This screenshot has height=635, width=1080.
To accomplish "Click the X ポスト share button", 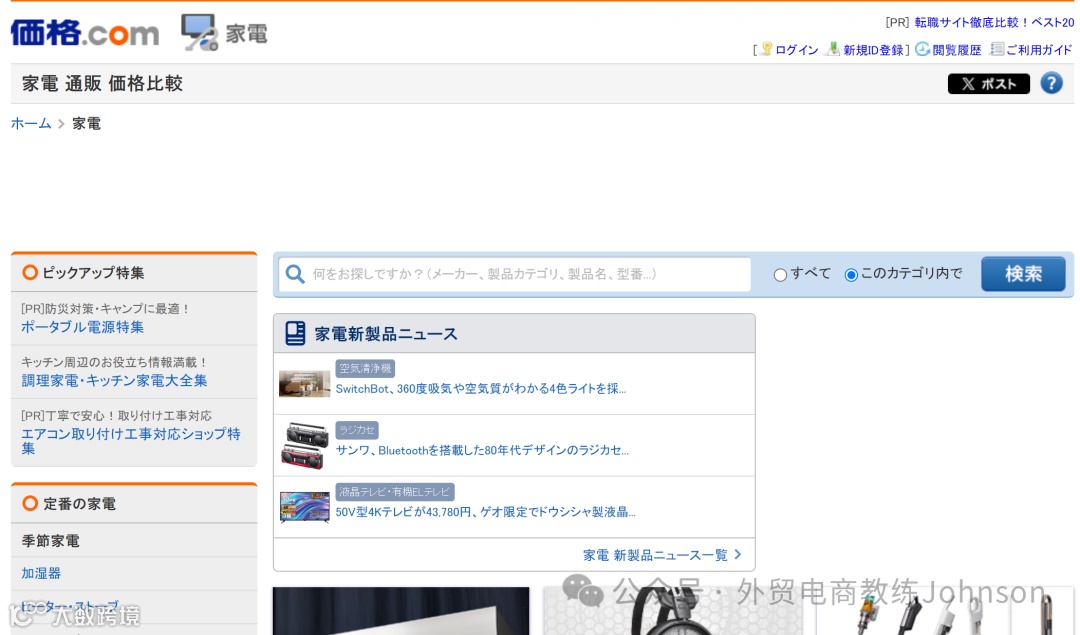I will pyautogui.click(x=988, y=84).
